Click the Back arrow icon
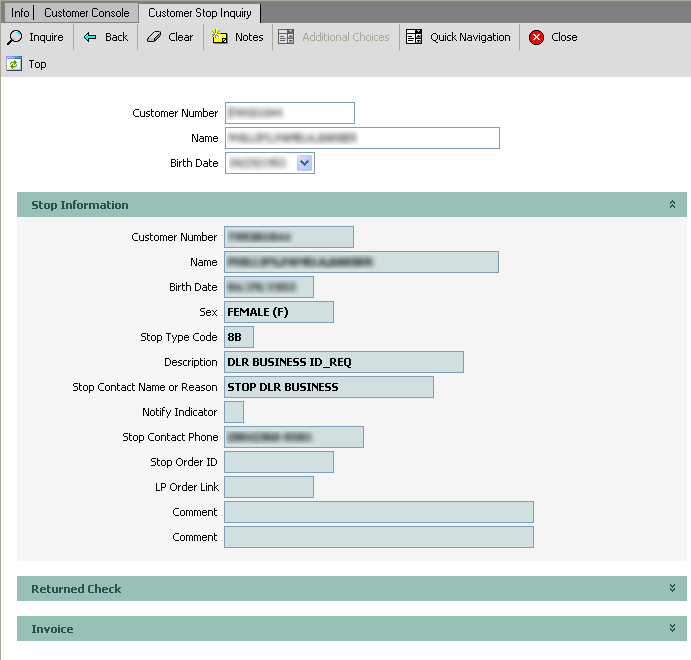 90,37
